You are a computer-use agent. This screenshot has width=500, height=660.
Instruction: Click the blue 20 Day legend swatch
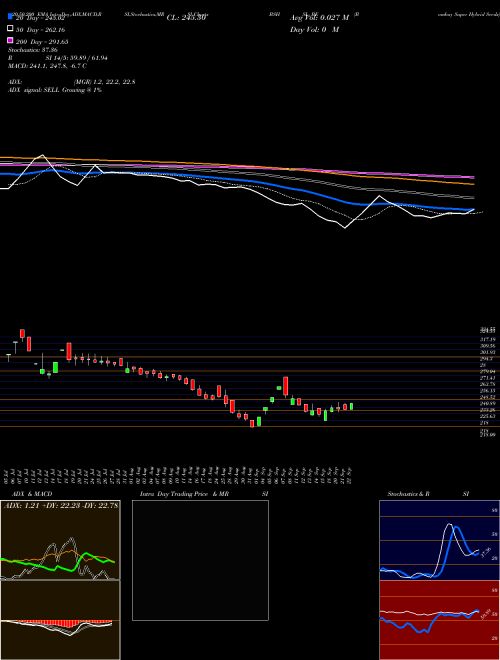coord(10,16)
